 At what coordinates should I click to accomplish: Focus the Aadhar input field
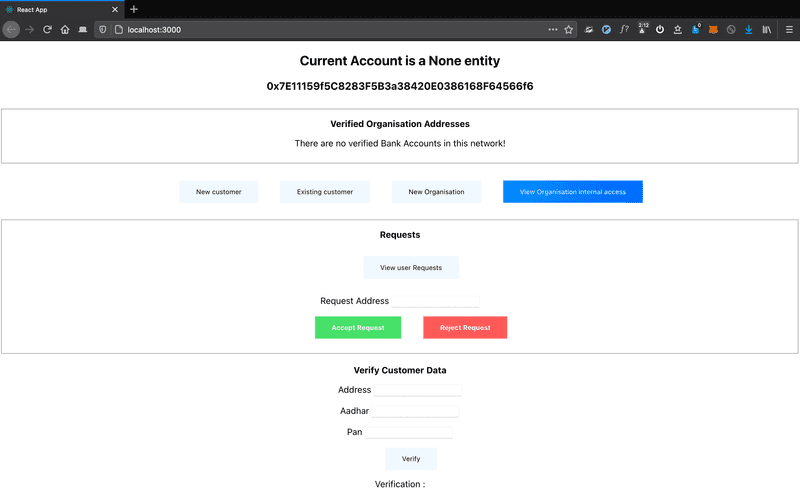pyautogui.click(x=415, y=411)
